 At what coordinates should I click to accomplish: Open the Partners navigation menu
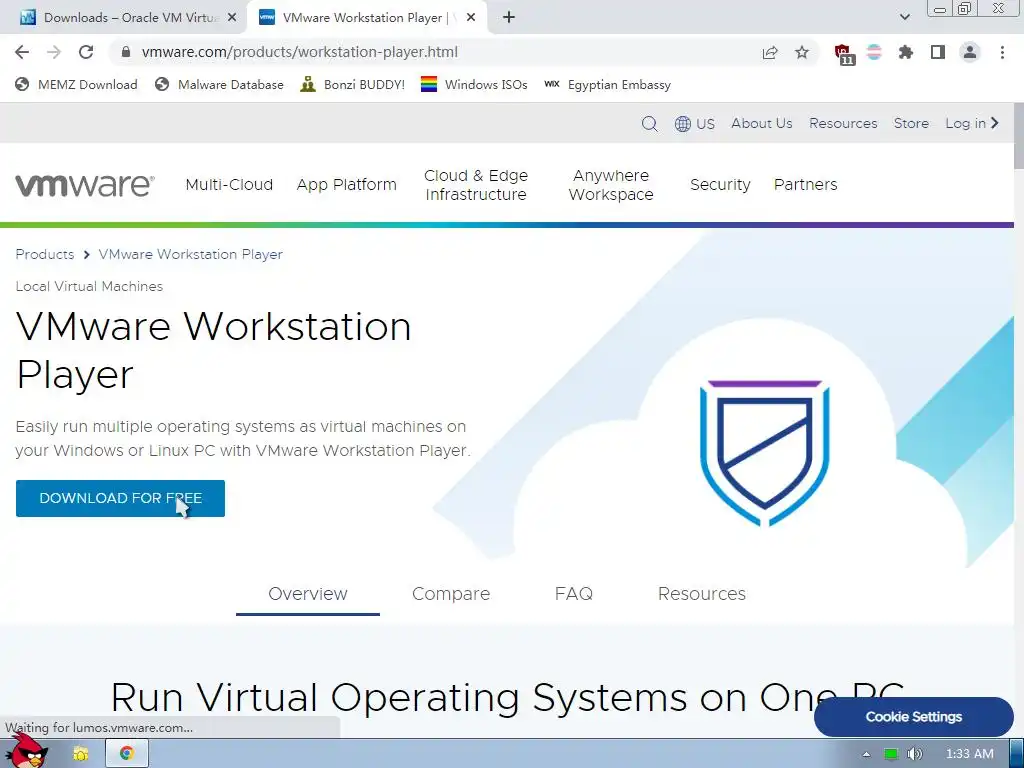(805, 185)
